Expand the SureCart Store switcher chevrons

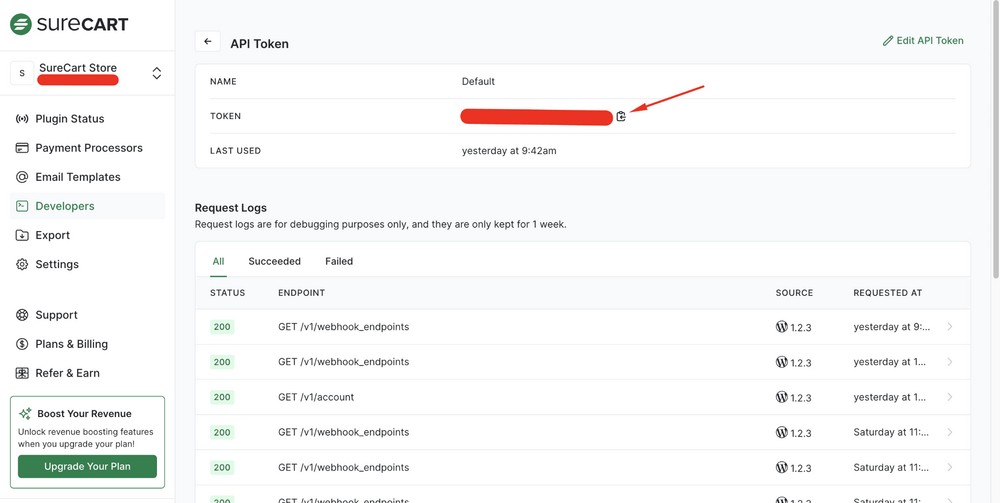coord(157,73)
